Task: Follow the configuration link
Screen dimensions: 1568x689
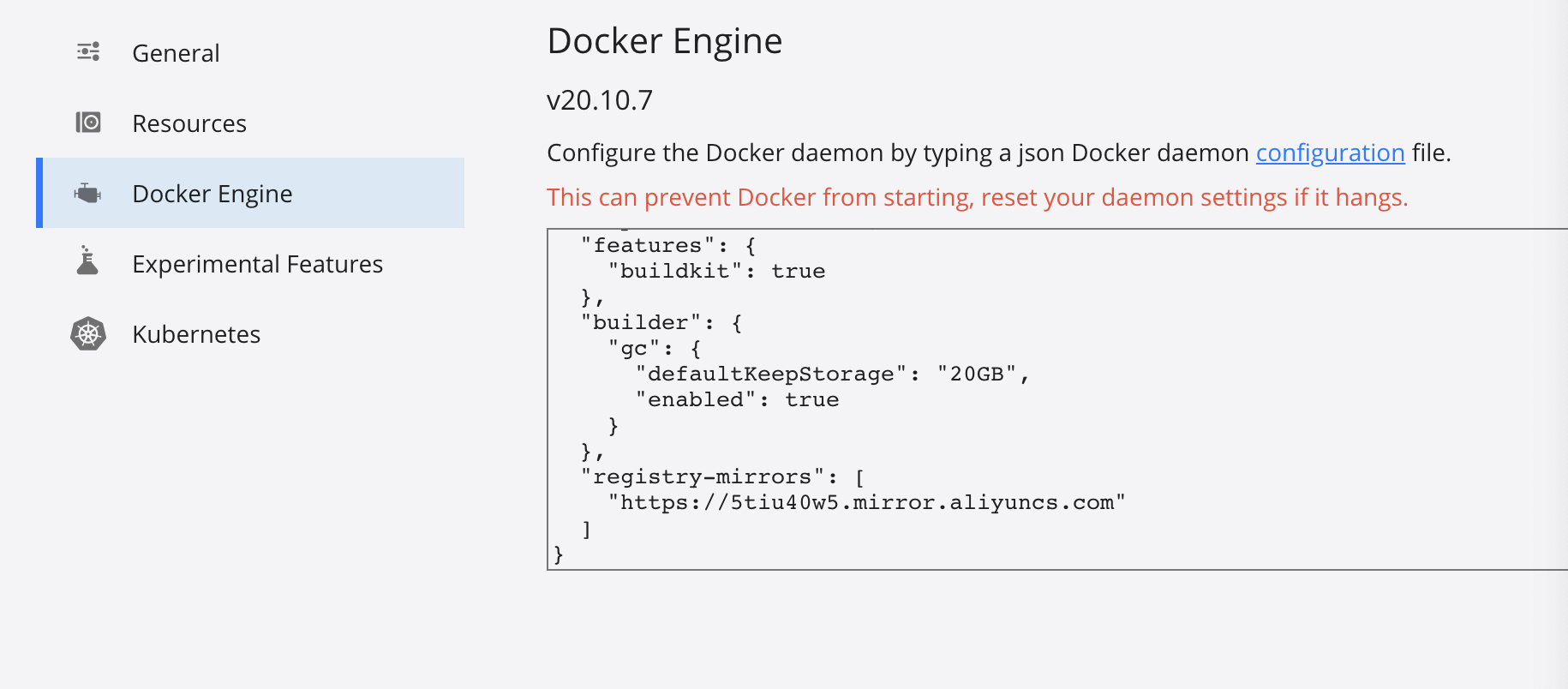Action: point(1330,153)
